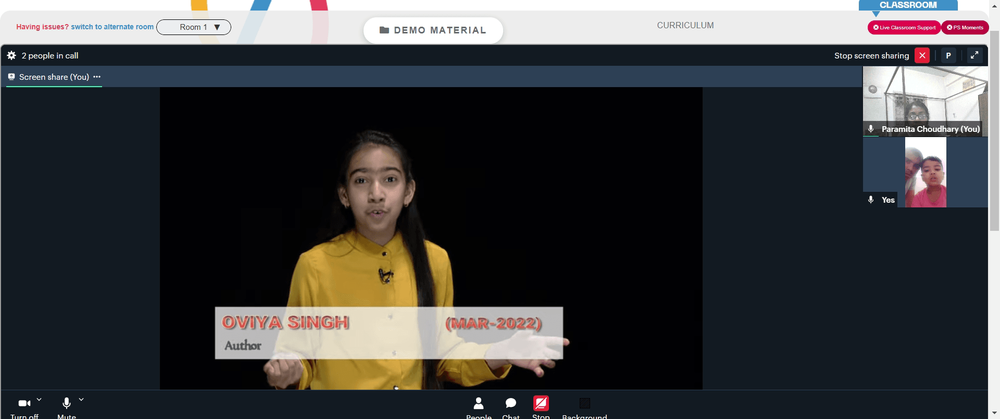Screen dimensions: 1000x419
Task: Open Background effects option
Action: point(584,408)
